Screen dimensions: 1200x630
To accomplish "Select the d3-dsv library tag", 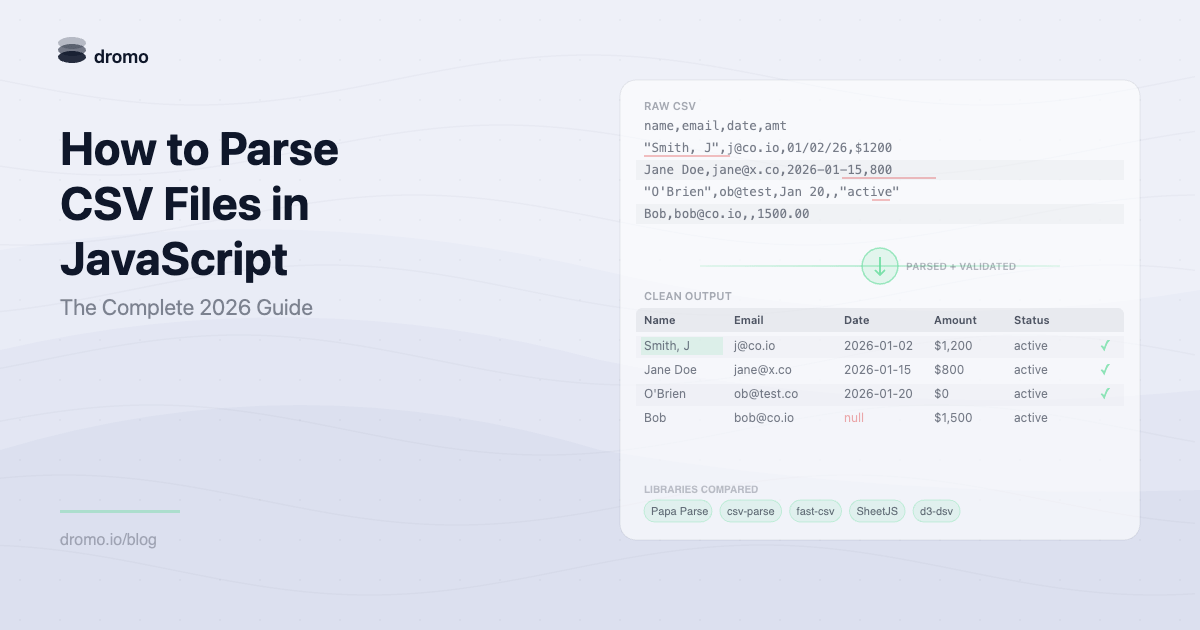I will 936,511.
